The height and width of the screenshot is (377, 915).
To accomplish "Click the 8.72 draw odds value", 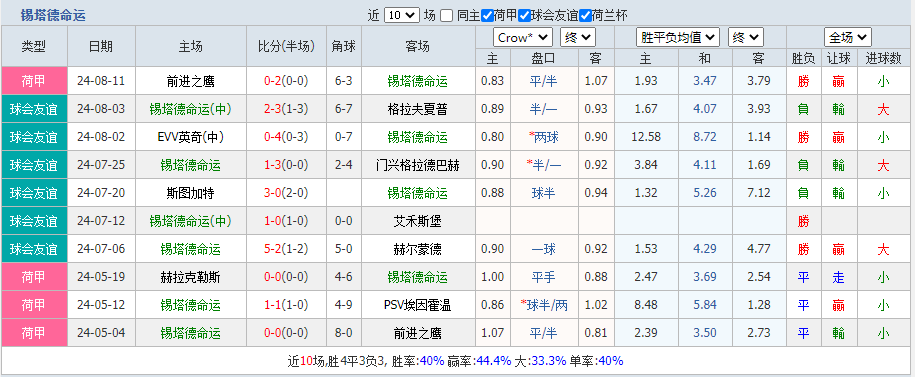I will pyautogui.click(x=704, y=137).
